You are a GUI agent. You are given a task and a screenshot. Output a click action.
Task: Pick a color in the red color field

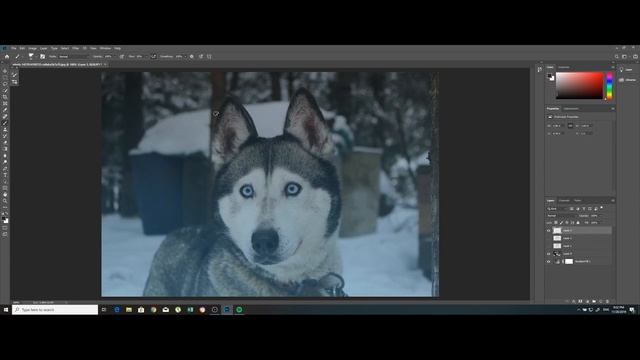coord(580,85)
